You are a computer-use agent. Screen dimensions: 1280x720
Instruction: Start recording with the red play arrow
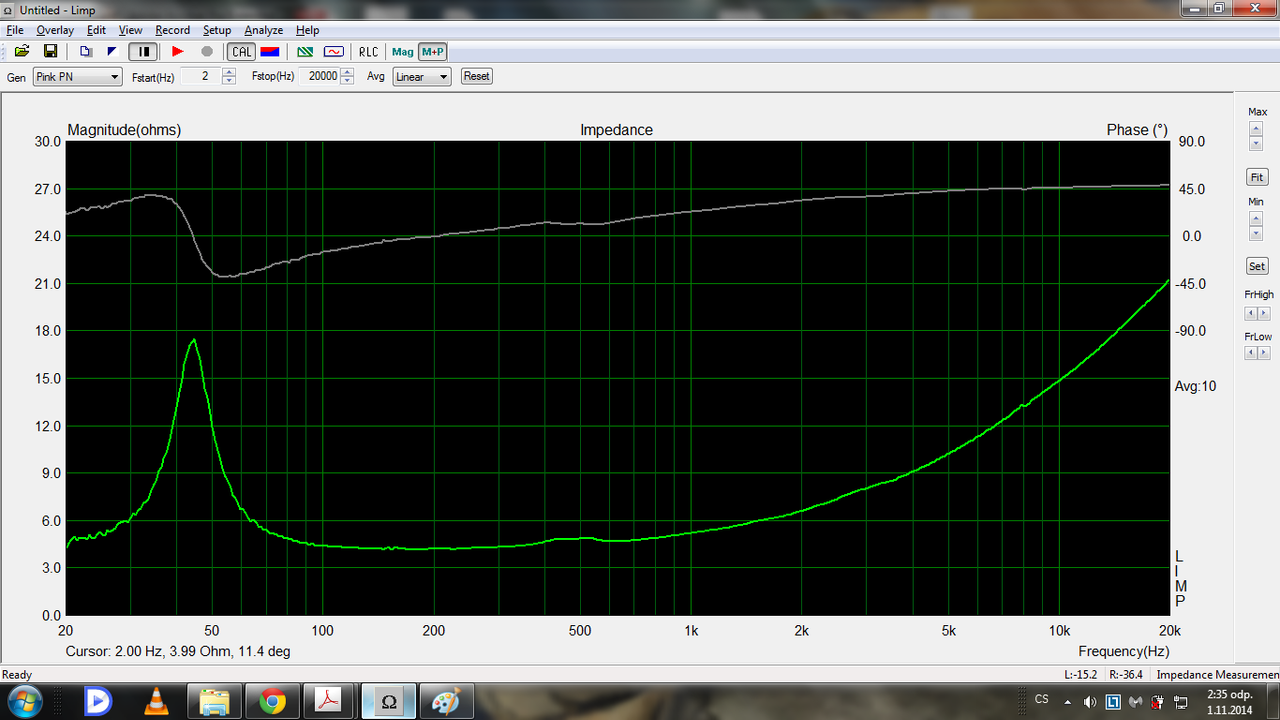coord(178,51)
